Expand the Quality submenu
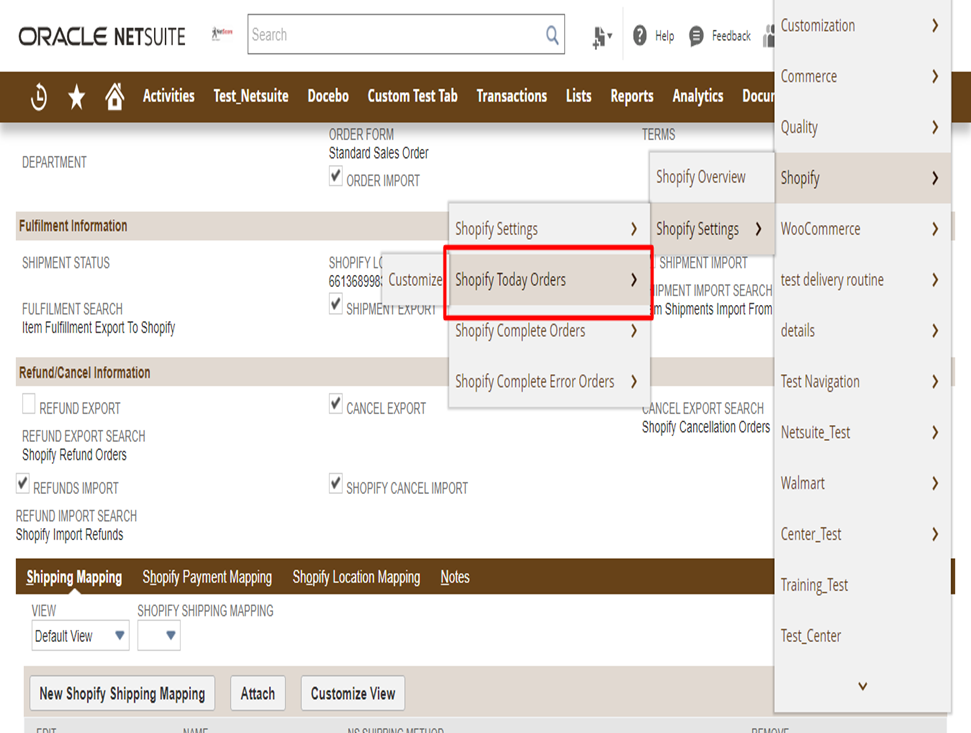The width and height of the screenshot is (971, 733). coord(863,127)
